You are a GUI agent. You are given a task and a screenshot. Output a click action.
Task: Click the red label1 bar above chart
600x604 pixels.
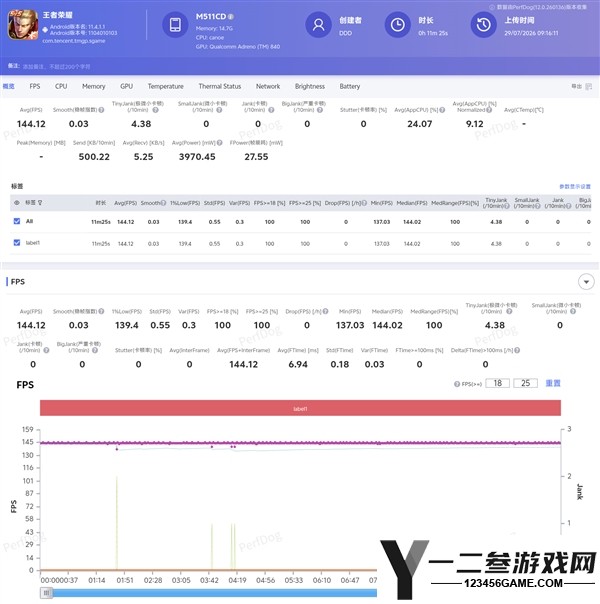pos(300,408)
